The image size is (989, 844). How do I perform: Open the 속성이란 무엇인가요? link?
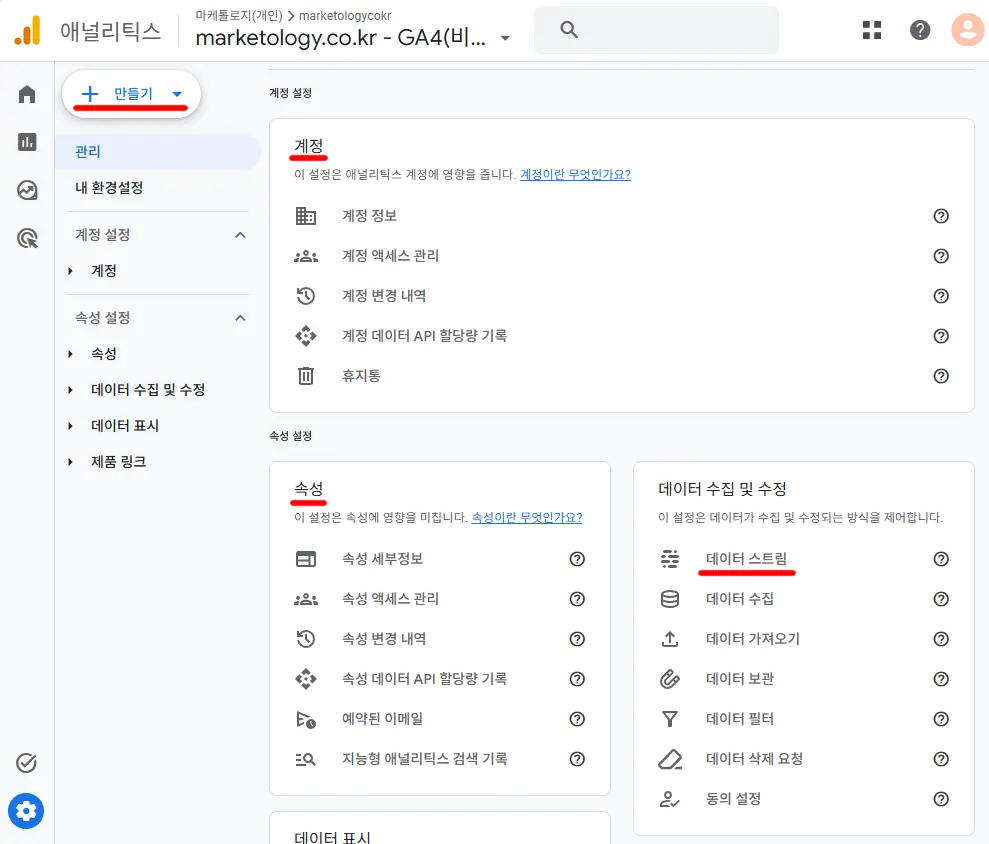pyautogui.click(x=527, y=518)
